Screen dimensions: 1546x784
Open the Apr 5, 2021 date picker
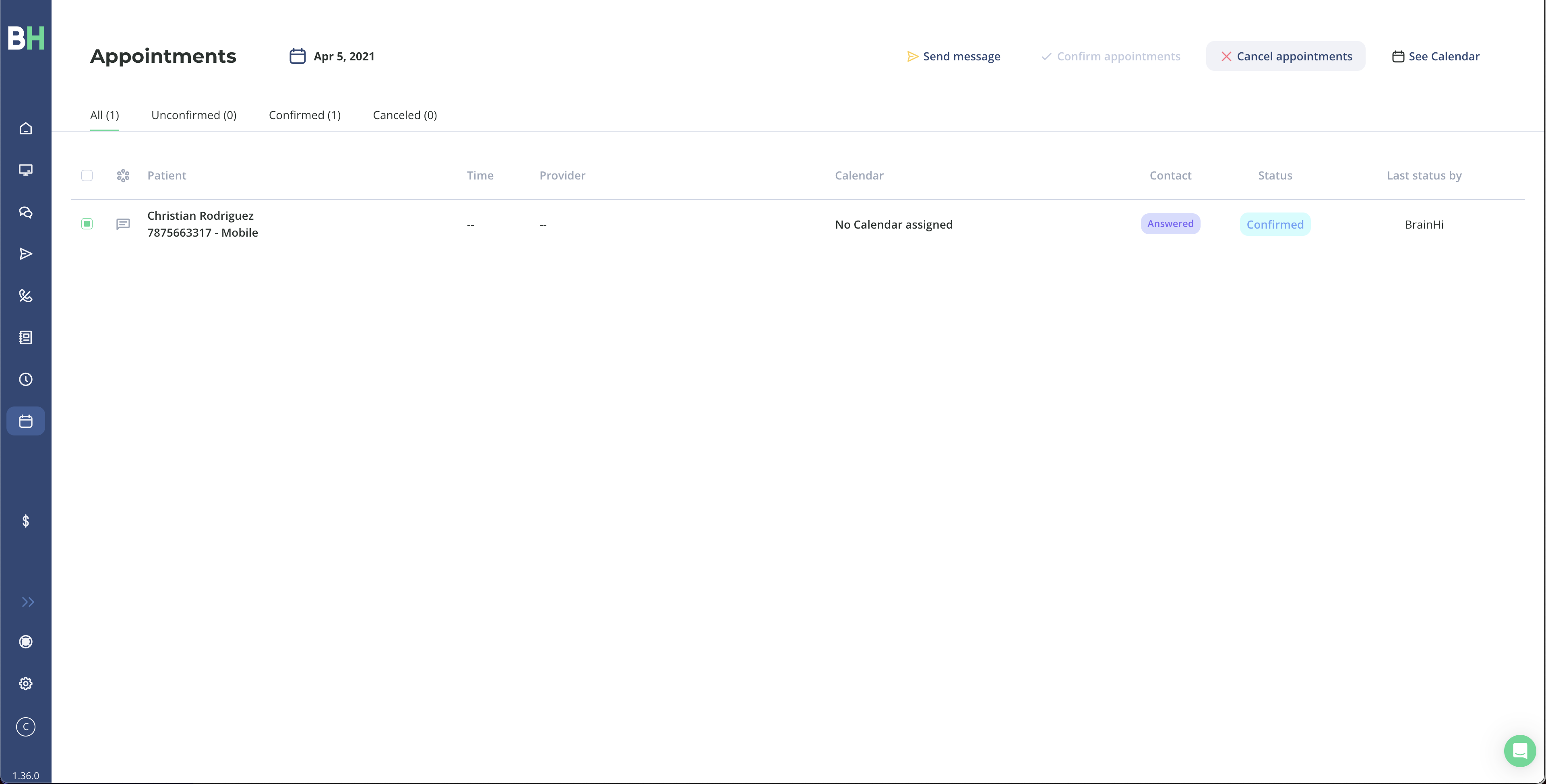(x=332, y=56)
